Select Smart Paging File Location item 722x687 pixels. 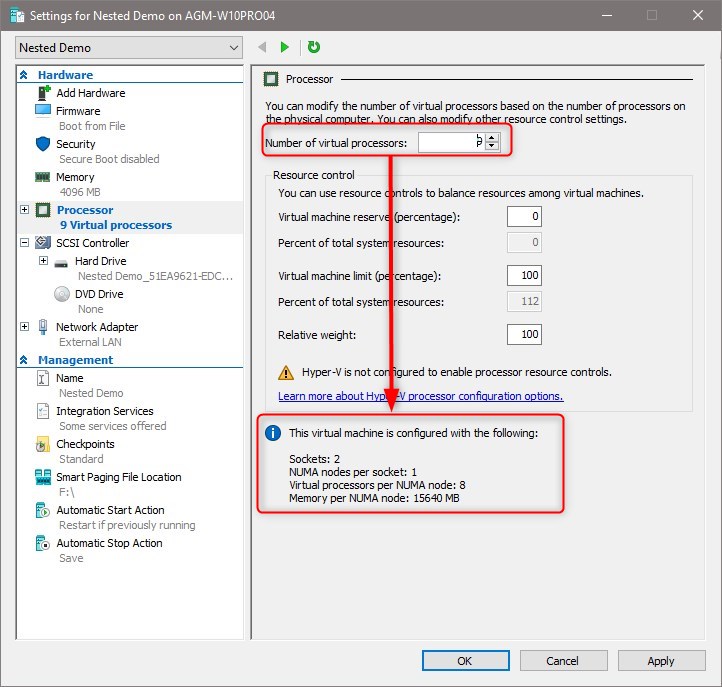tap(119, 477)
